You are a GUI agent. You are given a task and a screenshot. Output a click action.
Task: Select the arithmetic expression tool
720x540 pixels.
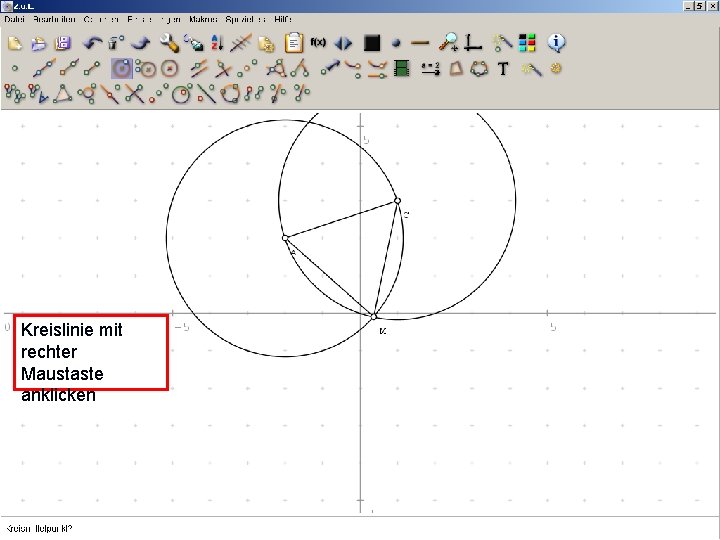(430, 68)
